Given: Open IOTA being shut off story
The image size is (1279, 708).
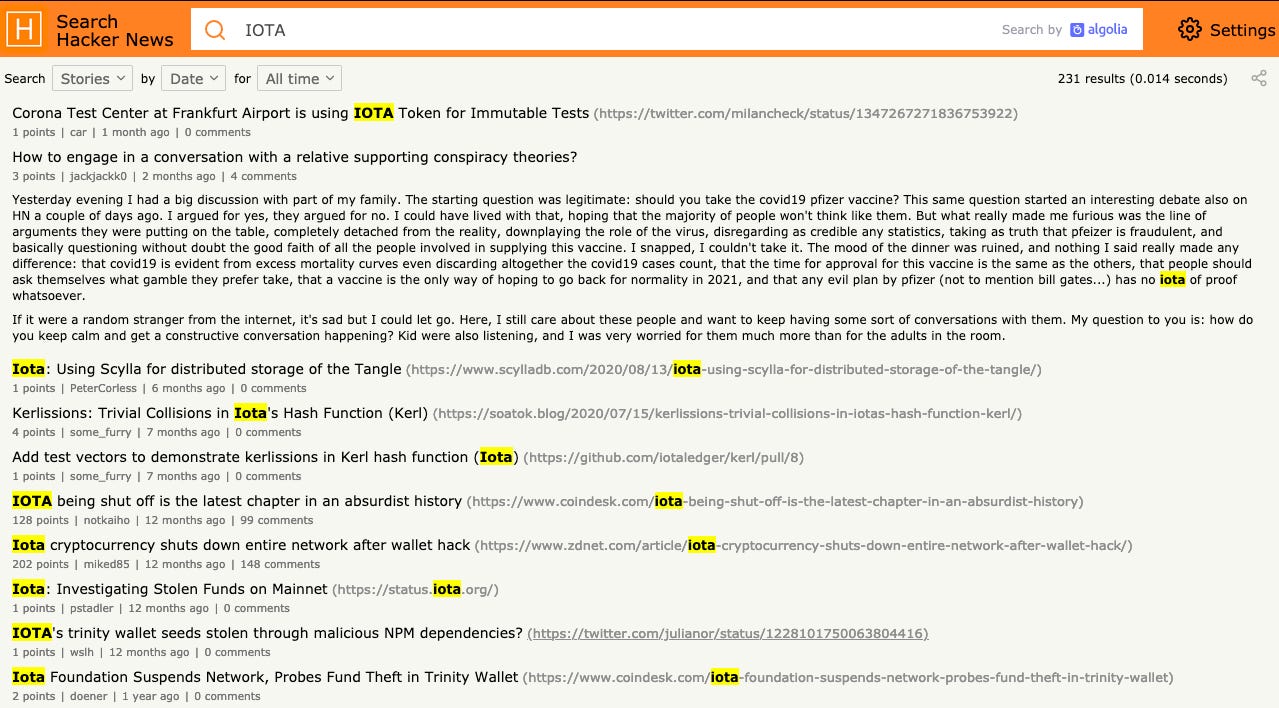Looking at the screenshot, I should (237, 501).
